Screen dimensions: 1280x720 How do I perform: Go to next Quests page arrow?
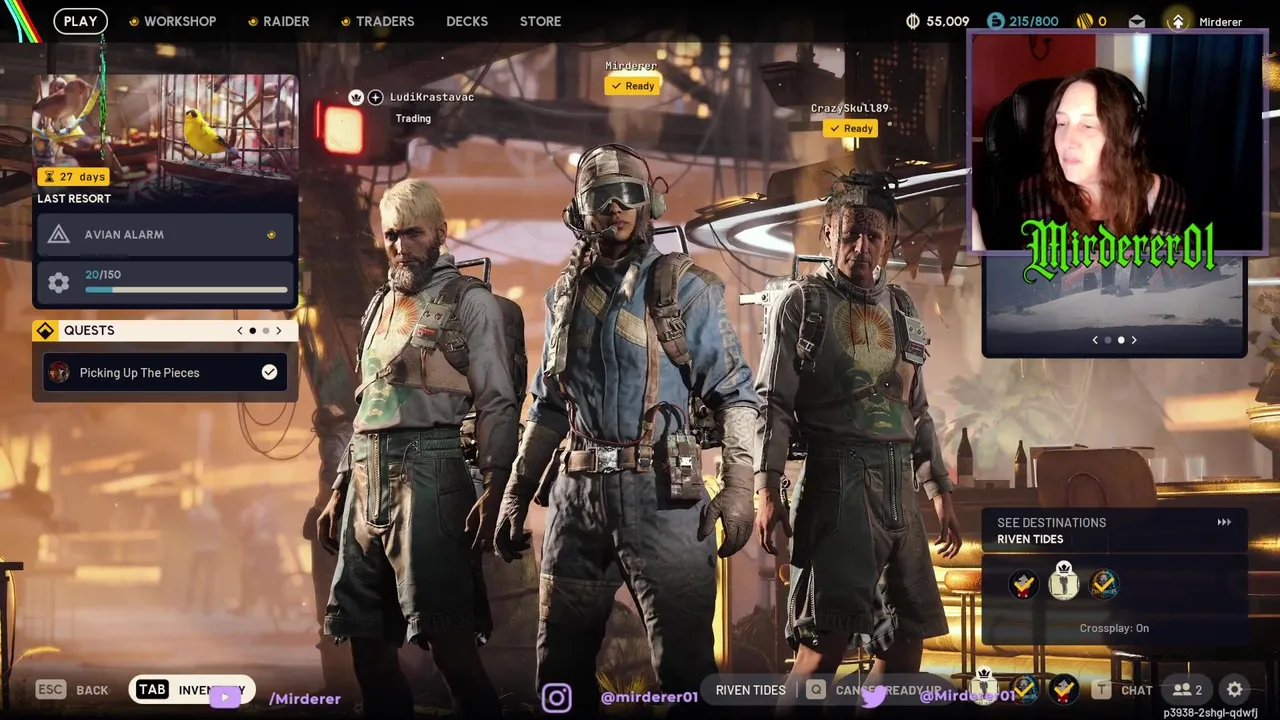[x=279, y=331]
